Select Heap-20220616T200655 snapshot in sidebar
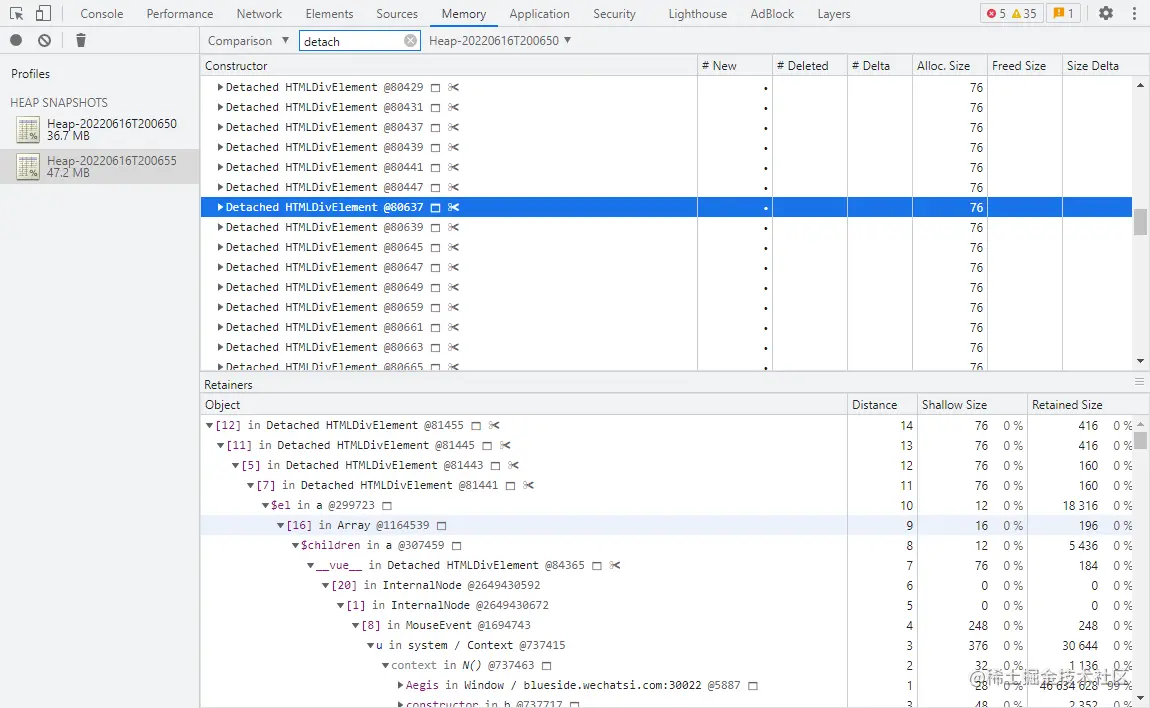Viewport: 1150px width, 708px height. click(100, 167)
